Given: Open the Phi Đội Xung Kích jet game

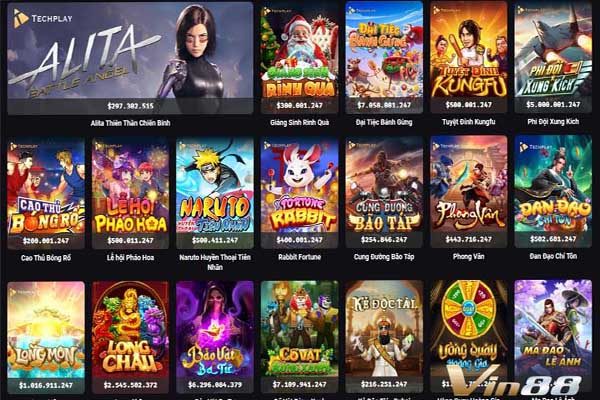Looking at the screenshot, I should point(553,57).
